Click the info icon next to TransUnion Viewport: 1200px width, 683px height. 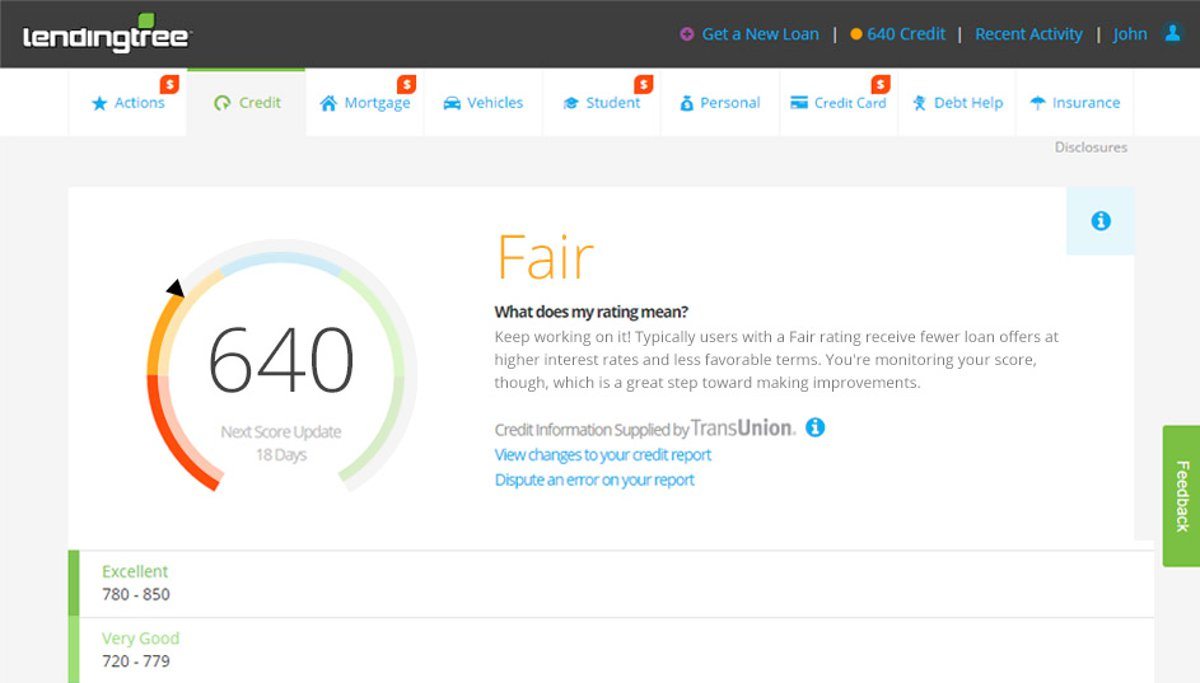coord(815,428)
